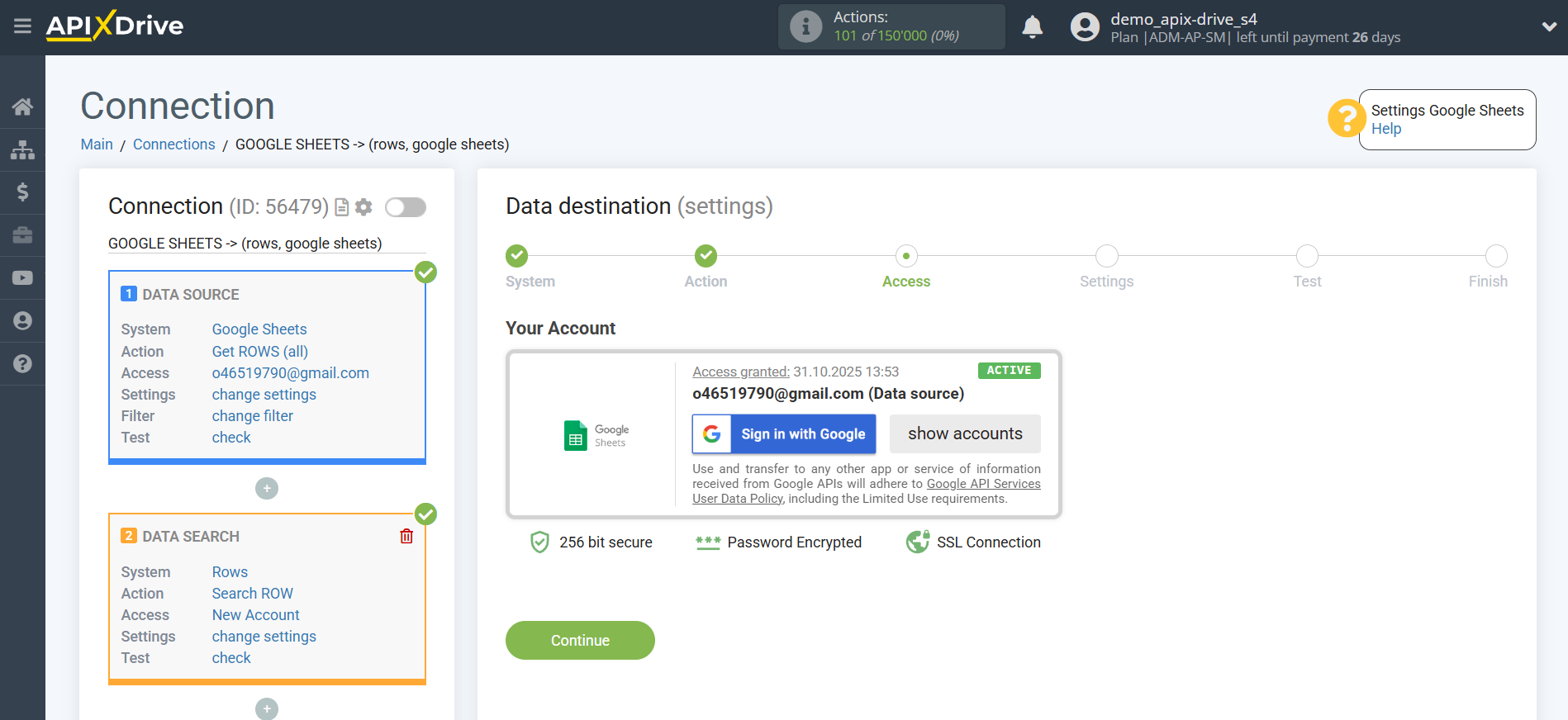The width and height of the screenshot is (1568, 720).
Task: Open the YouTube video icon in sidebar
Action: [x=22, y=278]
